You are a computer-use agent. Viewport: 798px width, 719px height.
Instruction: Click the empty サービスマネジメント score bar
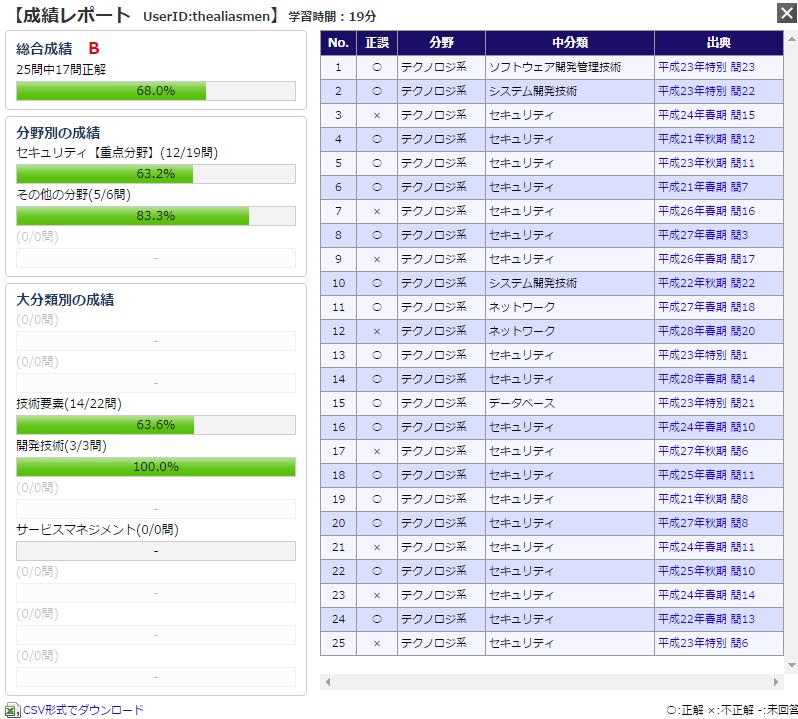point(156,551)
